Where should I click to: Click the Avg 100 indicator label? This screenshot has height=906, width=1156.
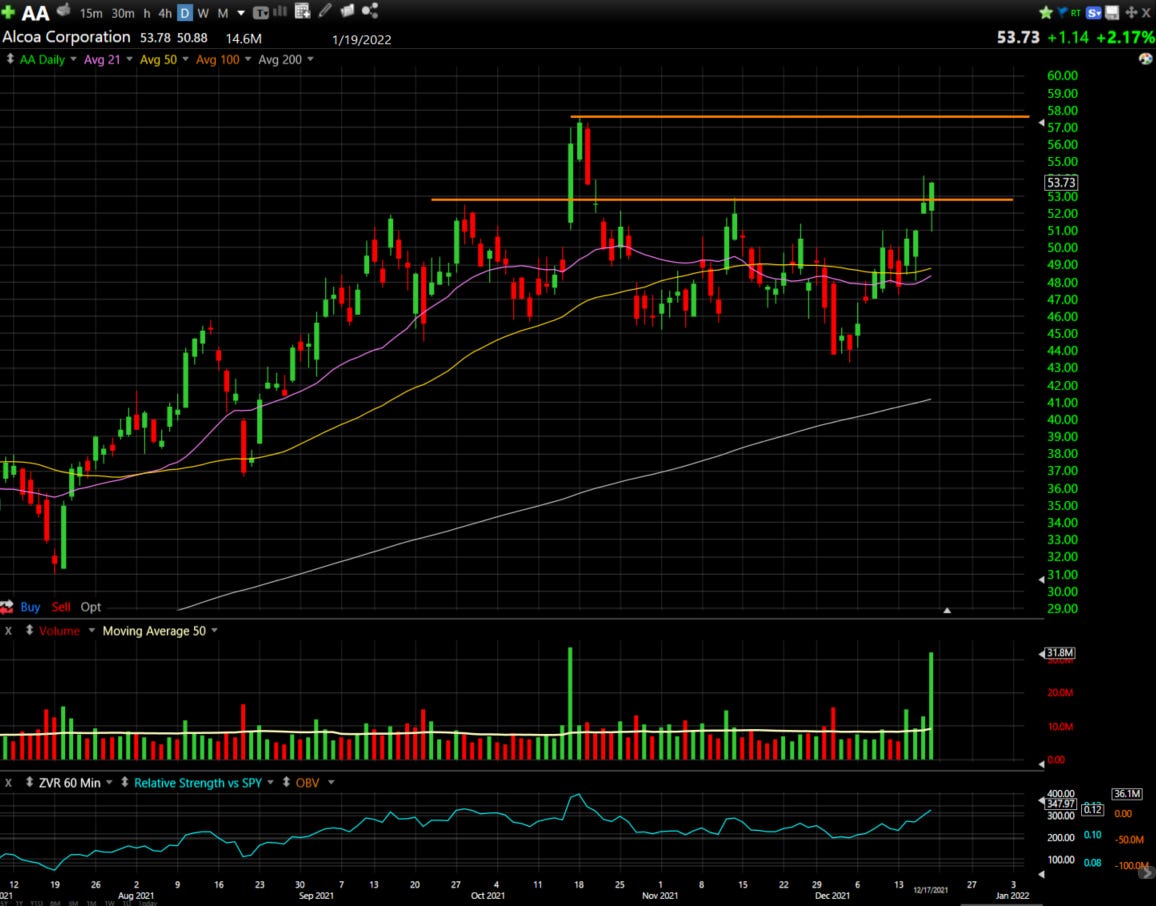click(217, 60)
